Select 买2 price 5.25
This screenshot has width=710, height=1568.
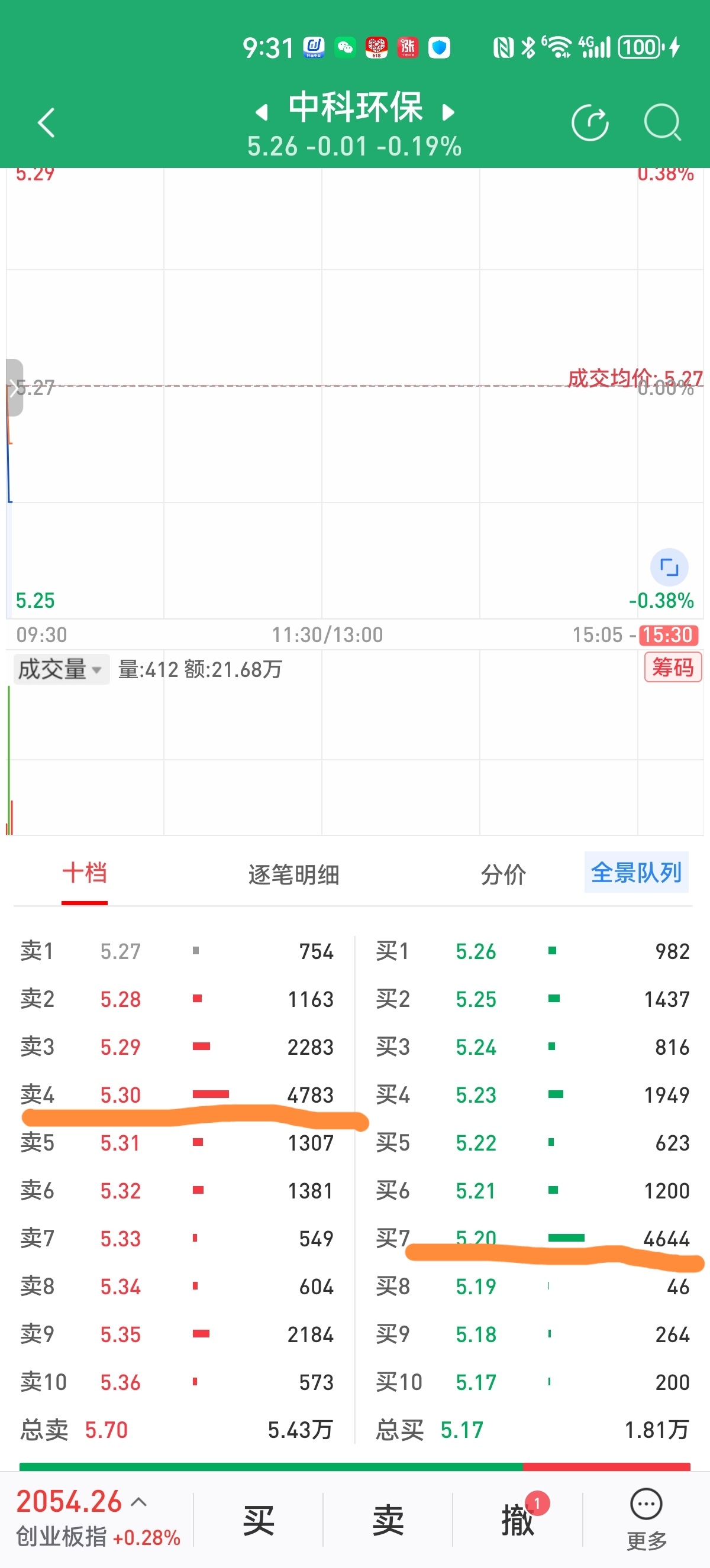tap(476, 999)
